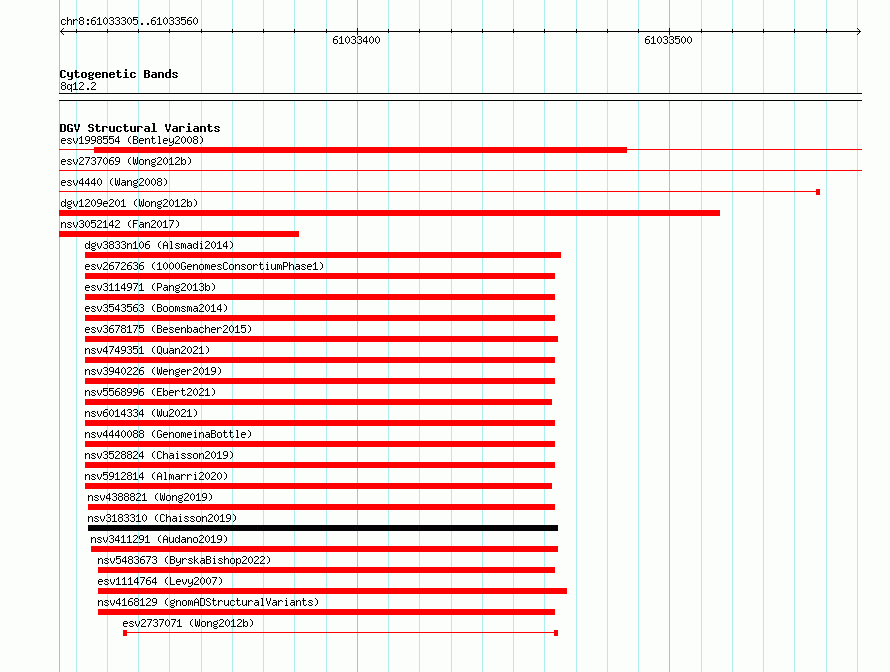Image resolution: width=890 pixels, height=672 pixels.
Task: Click the red bar under esv1998554
Action: 360,150
